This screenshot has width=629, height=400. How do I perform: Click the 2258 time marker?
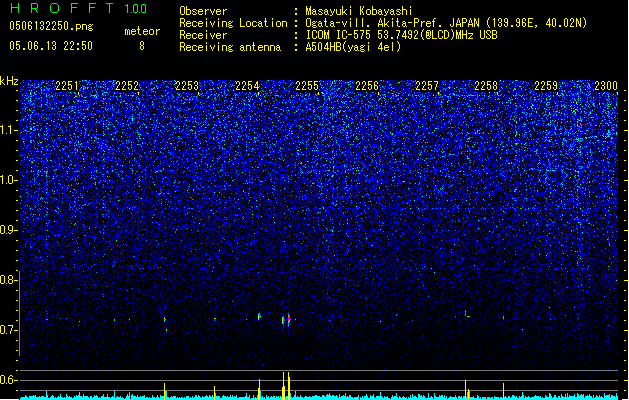tap(486, 86)
